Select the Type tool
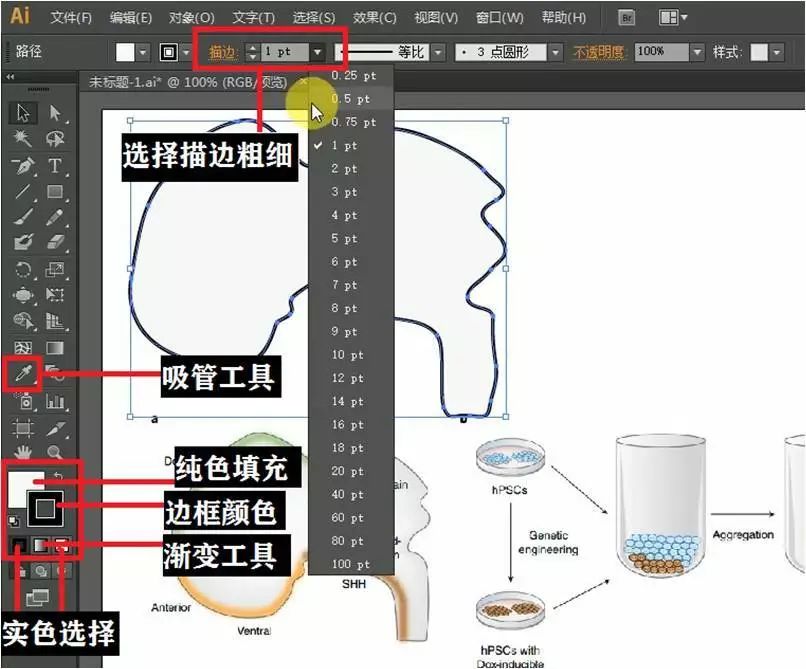 pyautogui.click(x=55, y=165)
